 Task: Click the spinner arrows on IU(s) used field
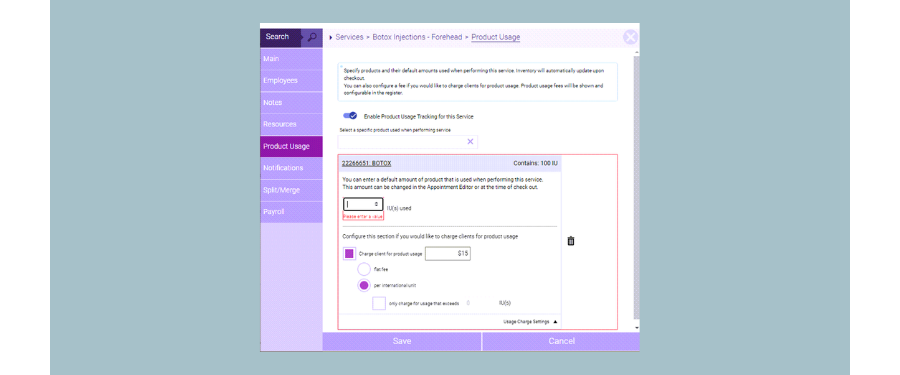click(x=377, y=204)
